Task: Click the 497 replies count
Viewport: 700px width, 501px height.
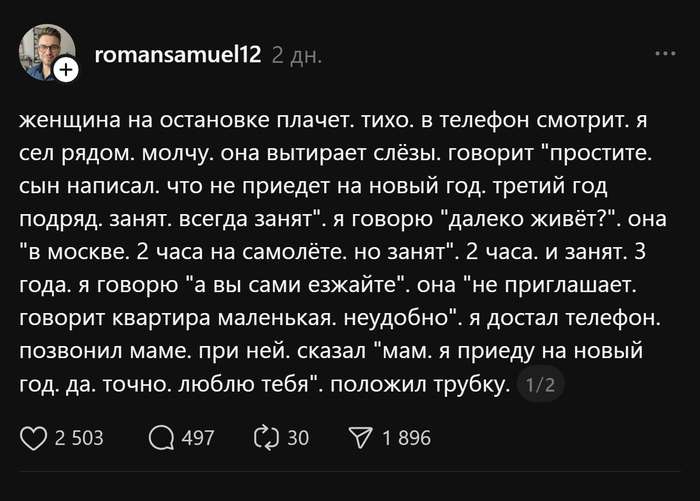Action: pyautogui.click(x=197, y=437)
